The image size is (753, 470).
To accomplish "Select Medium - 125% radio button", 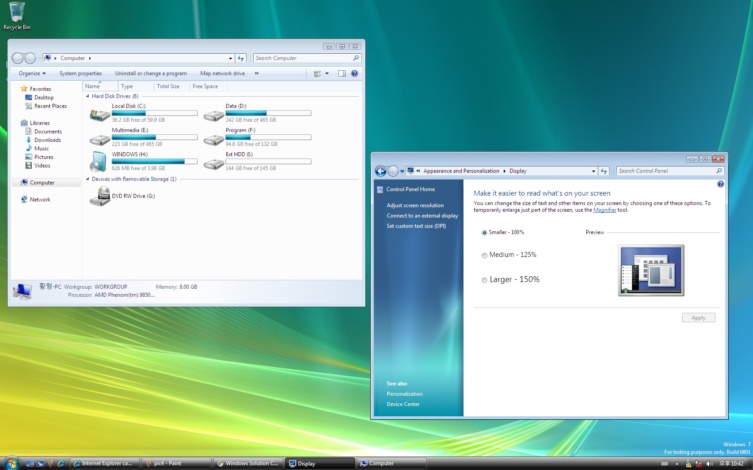I will [484, 255].
